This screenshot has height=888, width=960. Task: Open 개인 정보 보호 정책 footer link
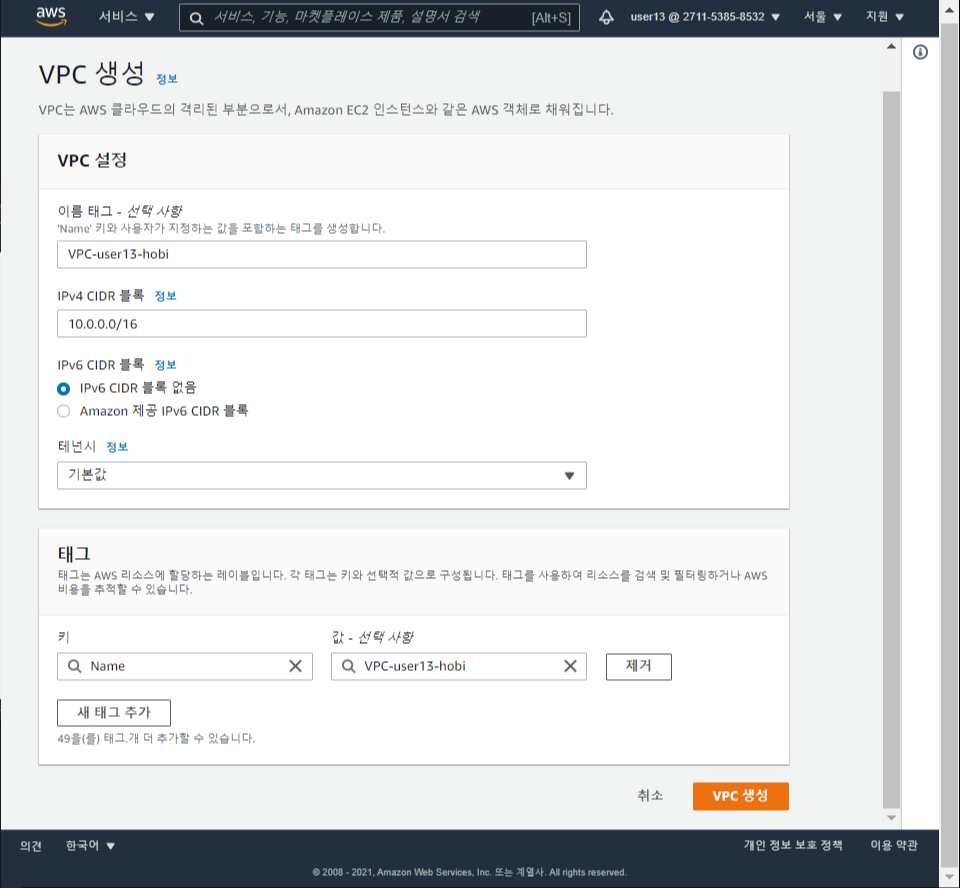click(x=793, y=845)
